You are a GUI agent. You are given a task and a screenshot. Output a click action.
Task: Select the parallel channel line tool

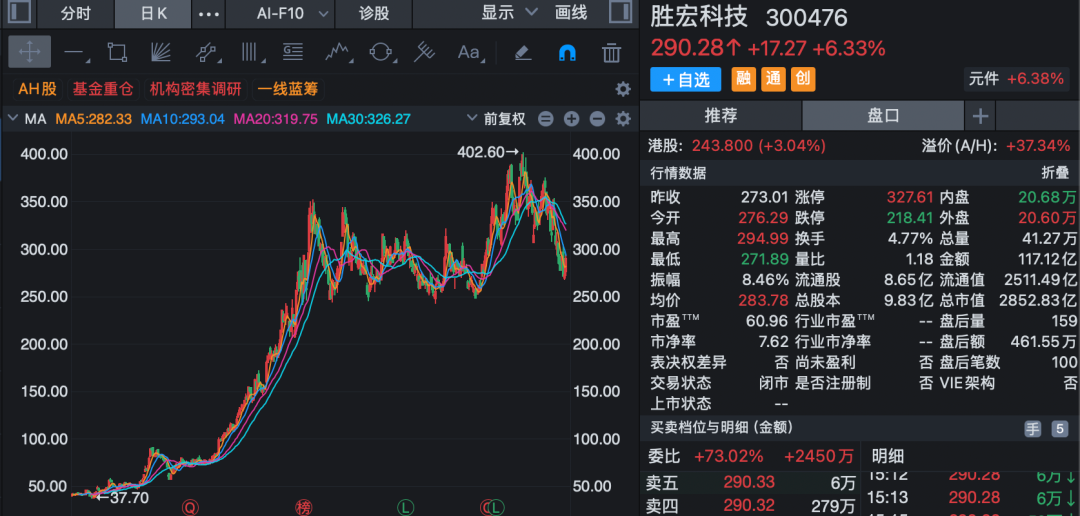(x=205, y=52)
